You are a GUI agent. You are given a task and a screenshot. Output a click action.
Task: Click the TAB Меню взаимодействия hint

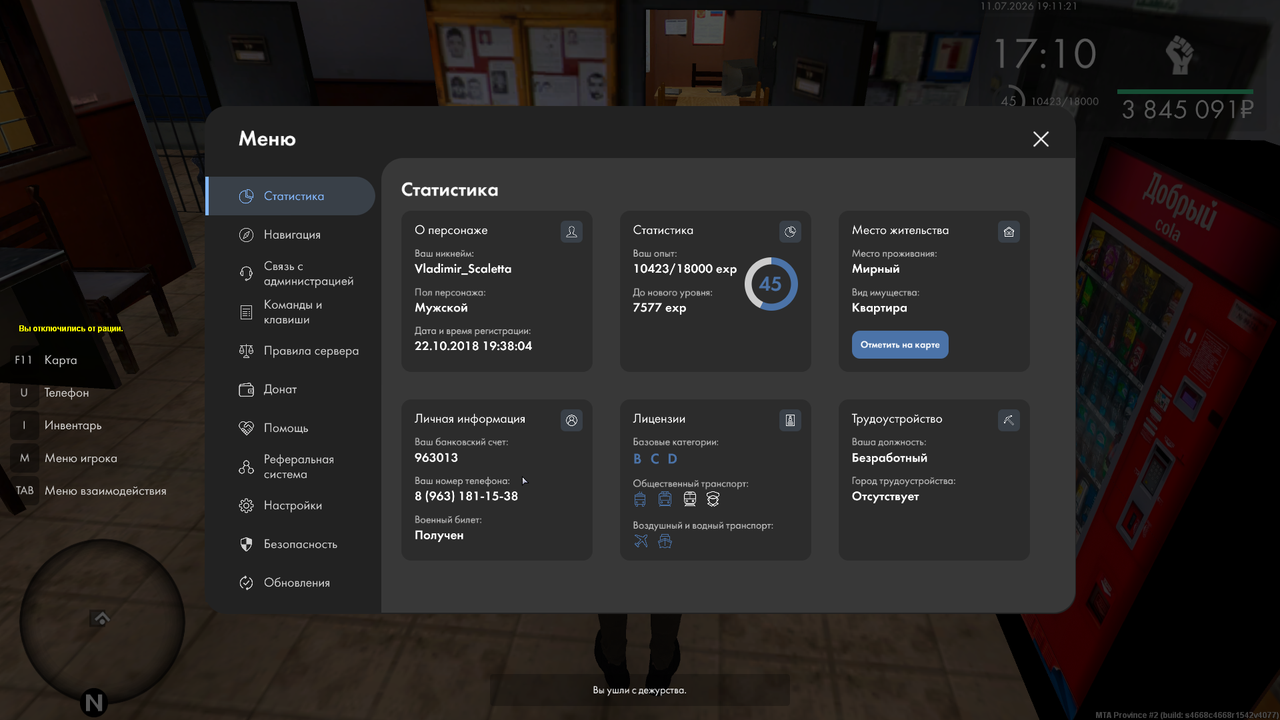[90, 491]
